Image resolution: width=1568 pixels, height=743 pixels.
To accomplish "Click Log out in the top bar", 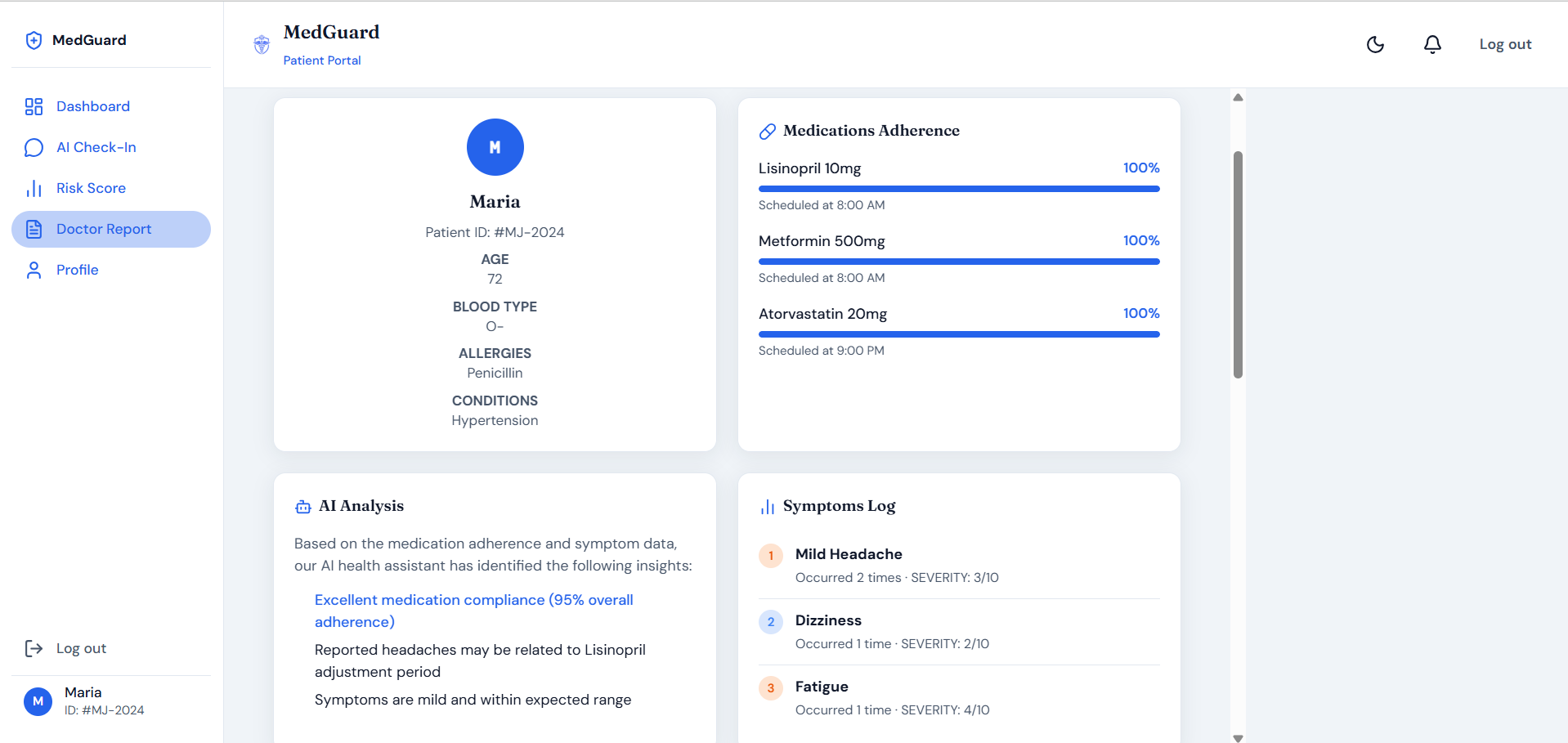I will [x=1505, y=44].
